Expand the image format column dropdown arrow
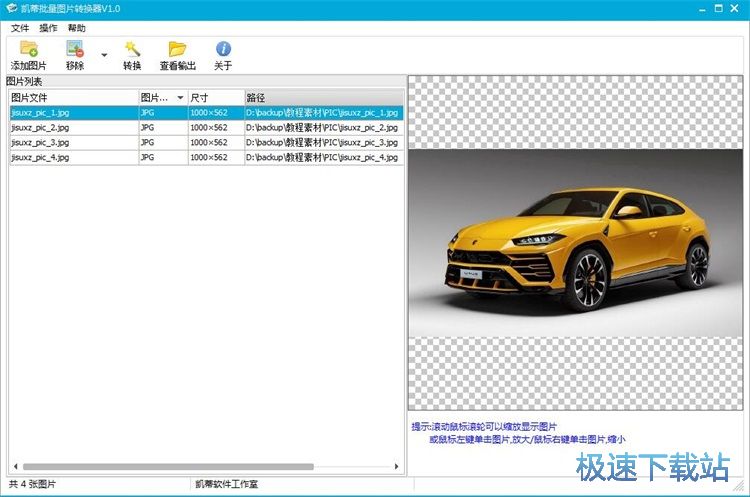The image size is (750, 497). (180, 98)
